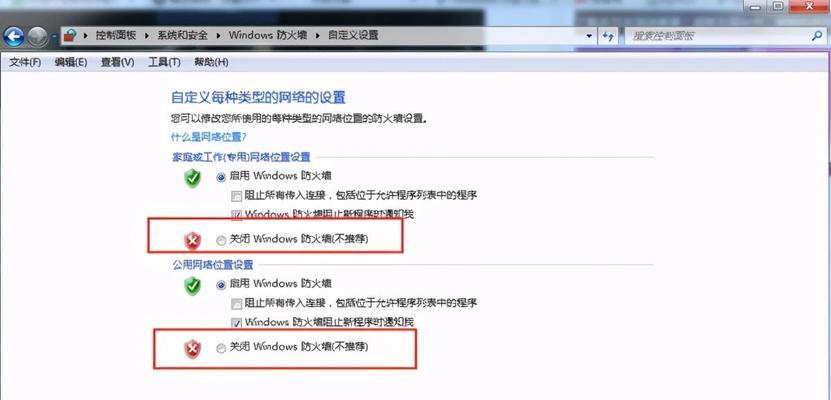
Task: Open the address bar history dropdown arrow
Action: point(589,37)
